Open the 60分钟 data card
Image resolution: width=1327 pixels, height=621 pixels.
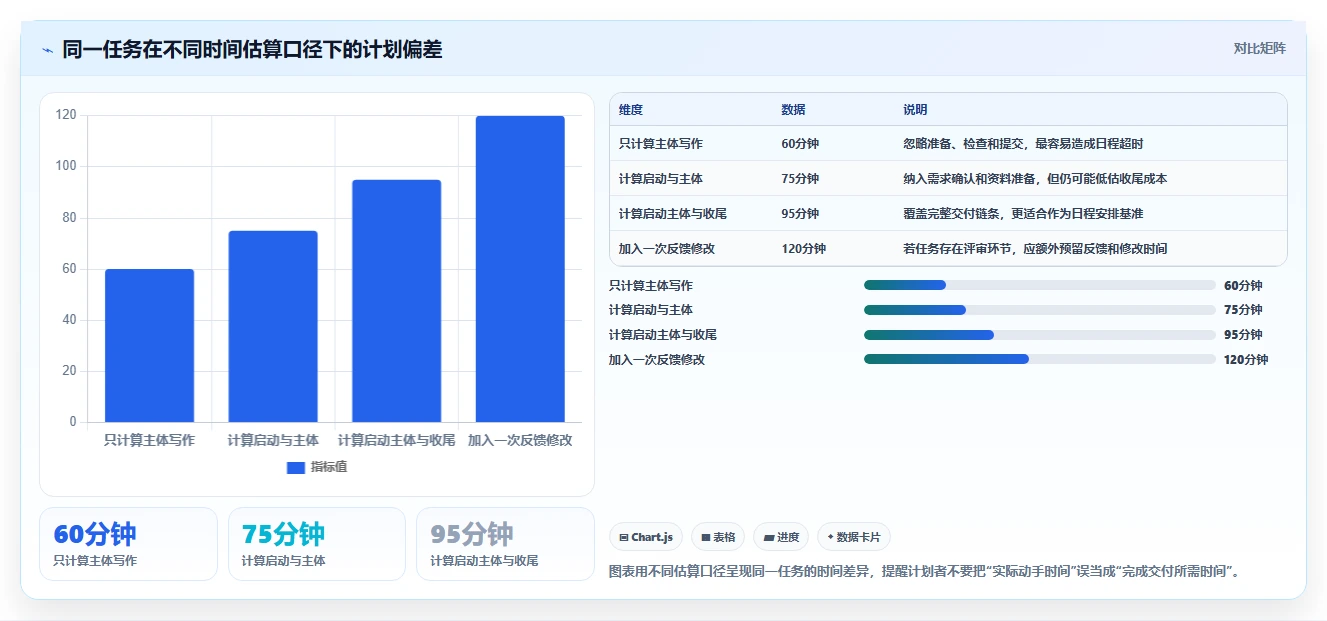(x=128, y=544)
